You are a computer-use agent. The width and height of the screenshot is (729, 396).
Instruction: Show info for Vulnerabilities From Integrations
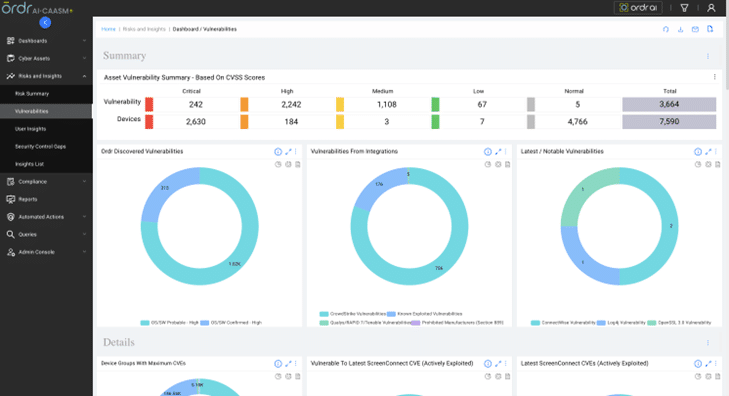click(488, 152)
